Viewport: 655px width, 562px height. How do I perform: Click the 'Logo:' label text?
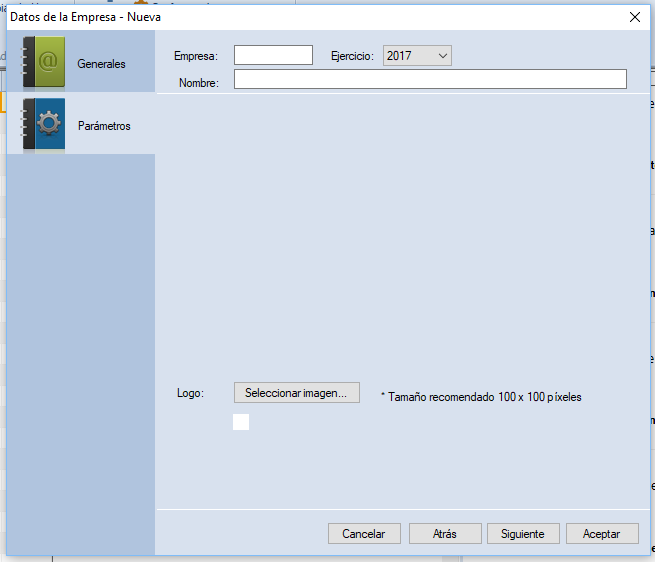coord(190,393)
